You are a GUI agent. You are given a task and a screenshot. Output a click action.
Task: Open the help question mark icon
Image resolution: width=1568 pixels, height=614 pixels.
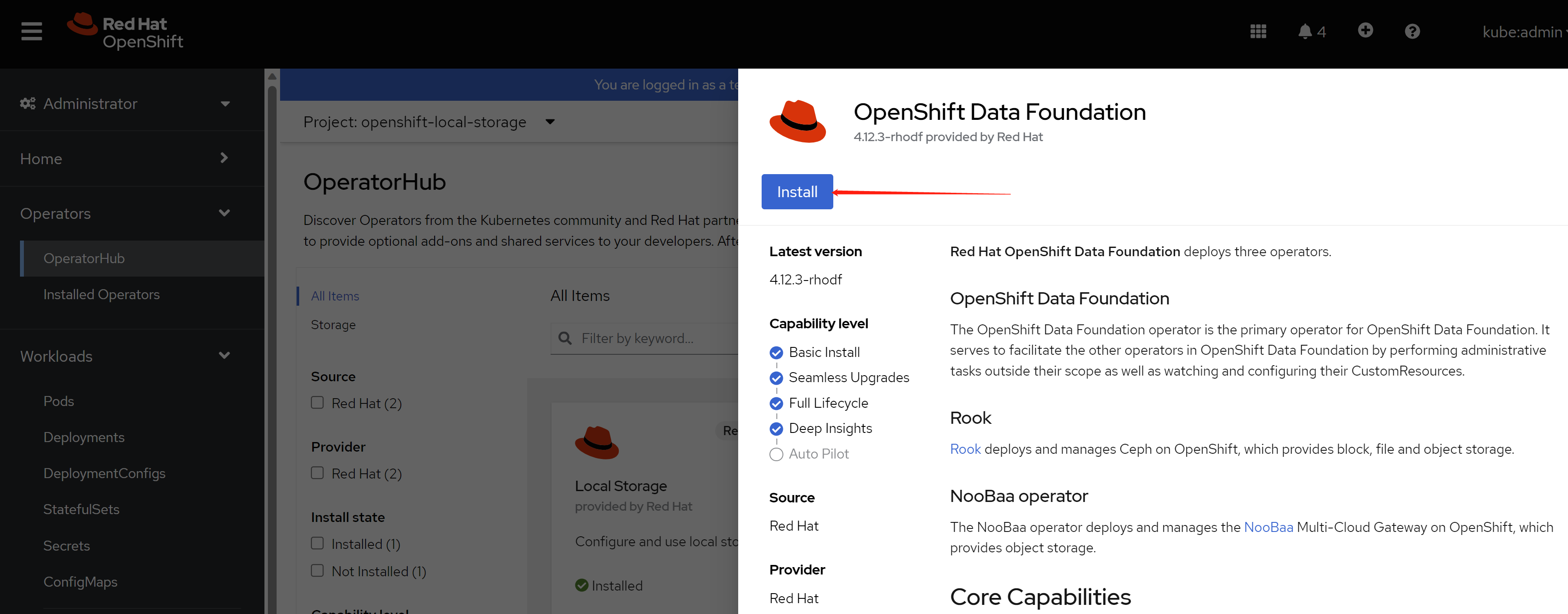tap(1412, 31)
